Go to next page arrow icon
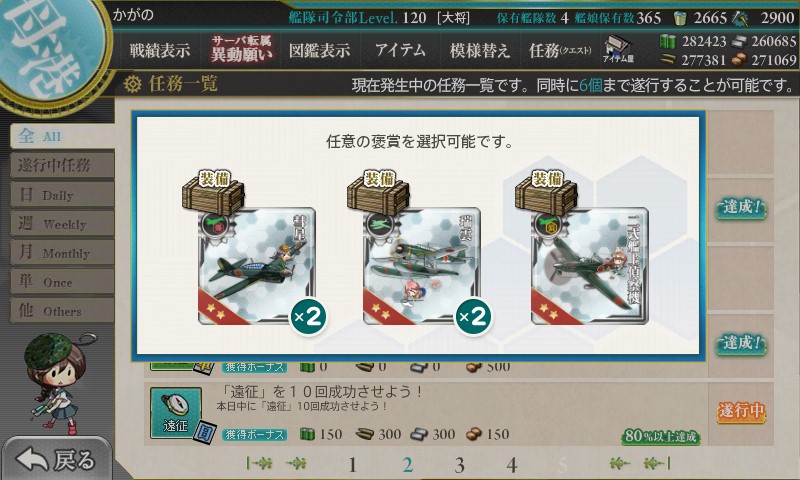800x480 pixels. (620, 463)
